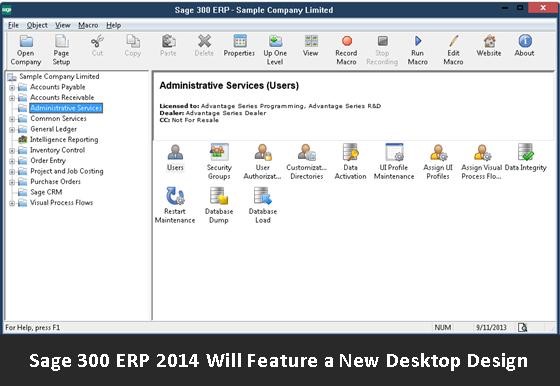Expand the Order Entry node

tap(12, 161)
